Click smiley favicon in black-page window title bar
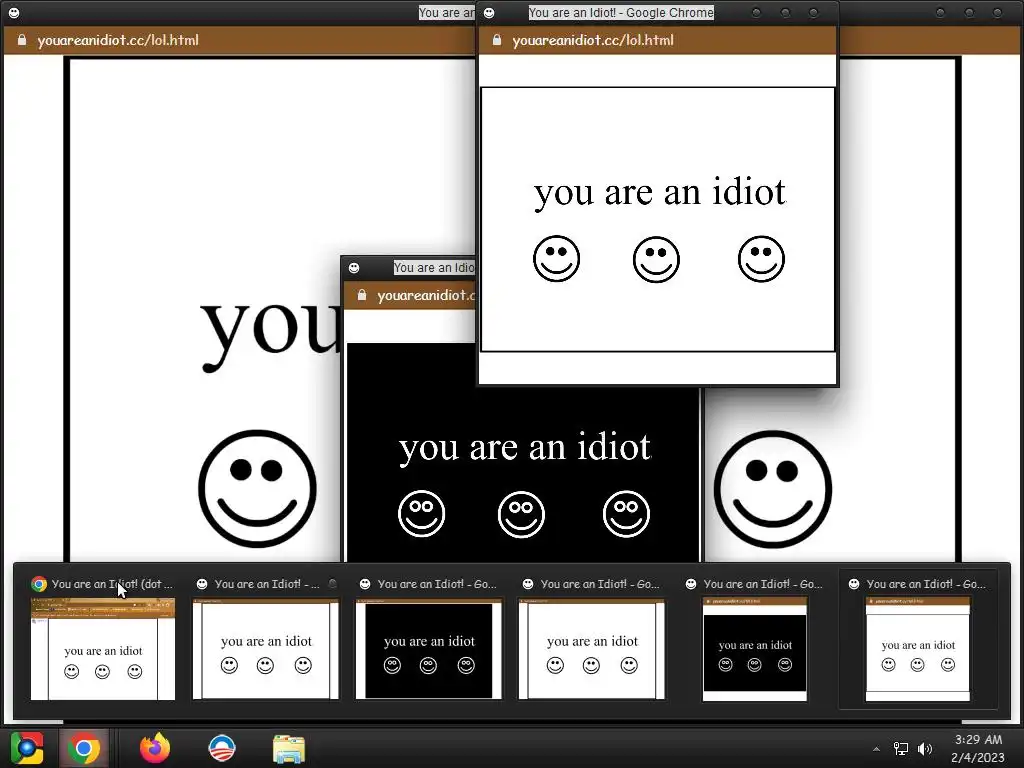This screenshot has width=1024, height=768. click(x=354, y=268)
